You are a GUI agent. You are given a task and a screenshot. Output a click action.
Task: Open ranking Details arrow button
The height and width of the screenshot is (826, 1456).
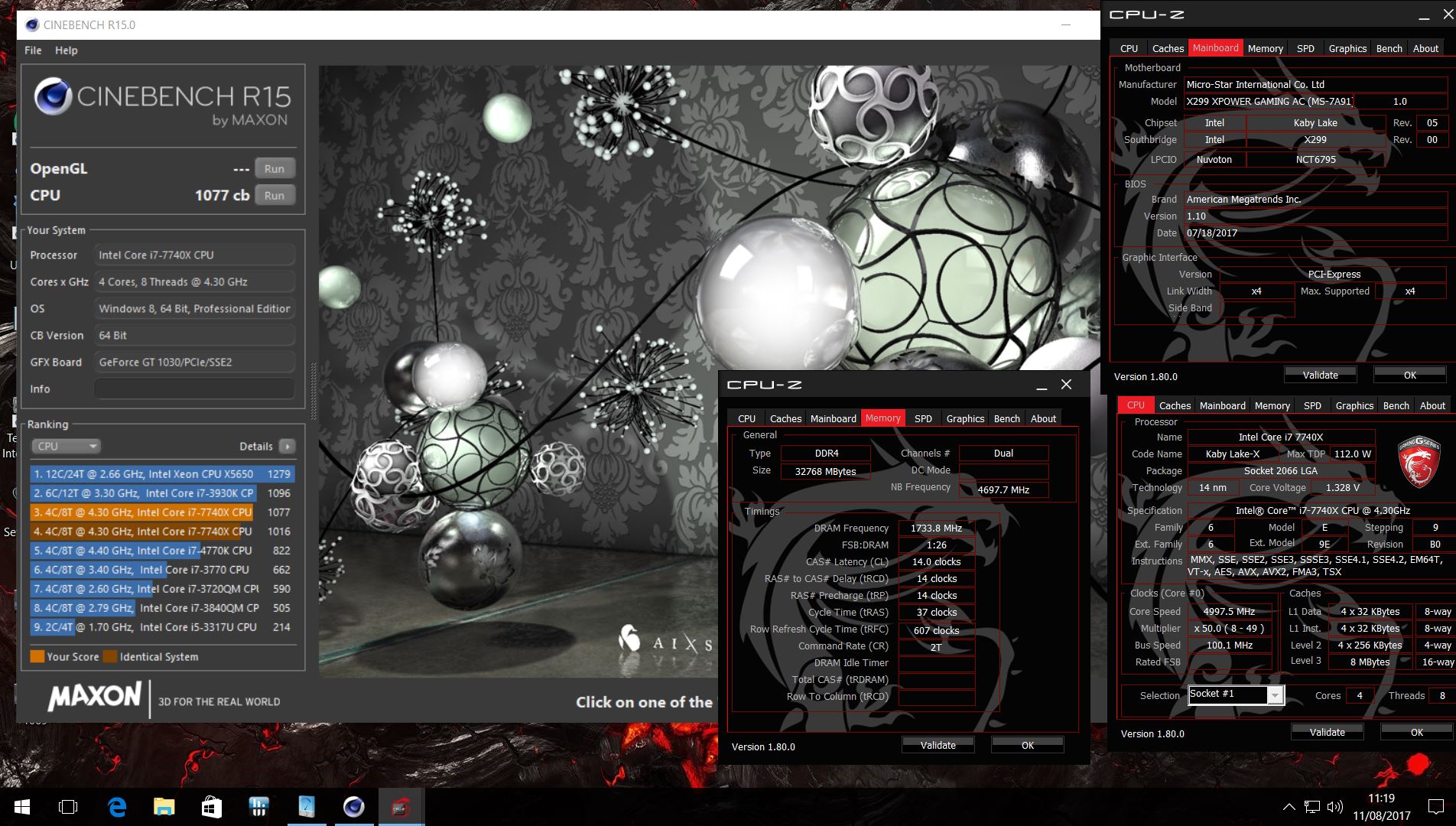[x=288, y=446]
